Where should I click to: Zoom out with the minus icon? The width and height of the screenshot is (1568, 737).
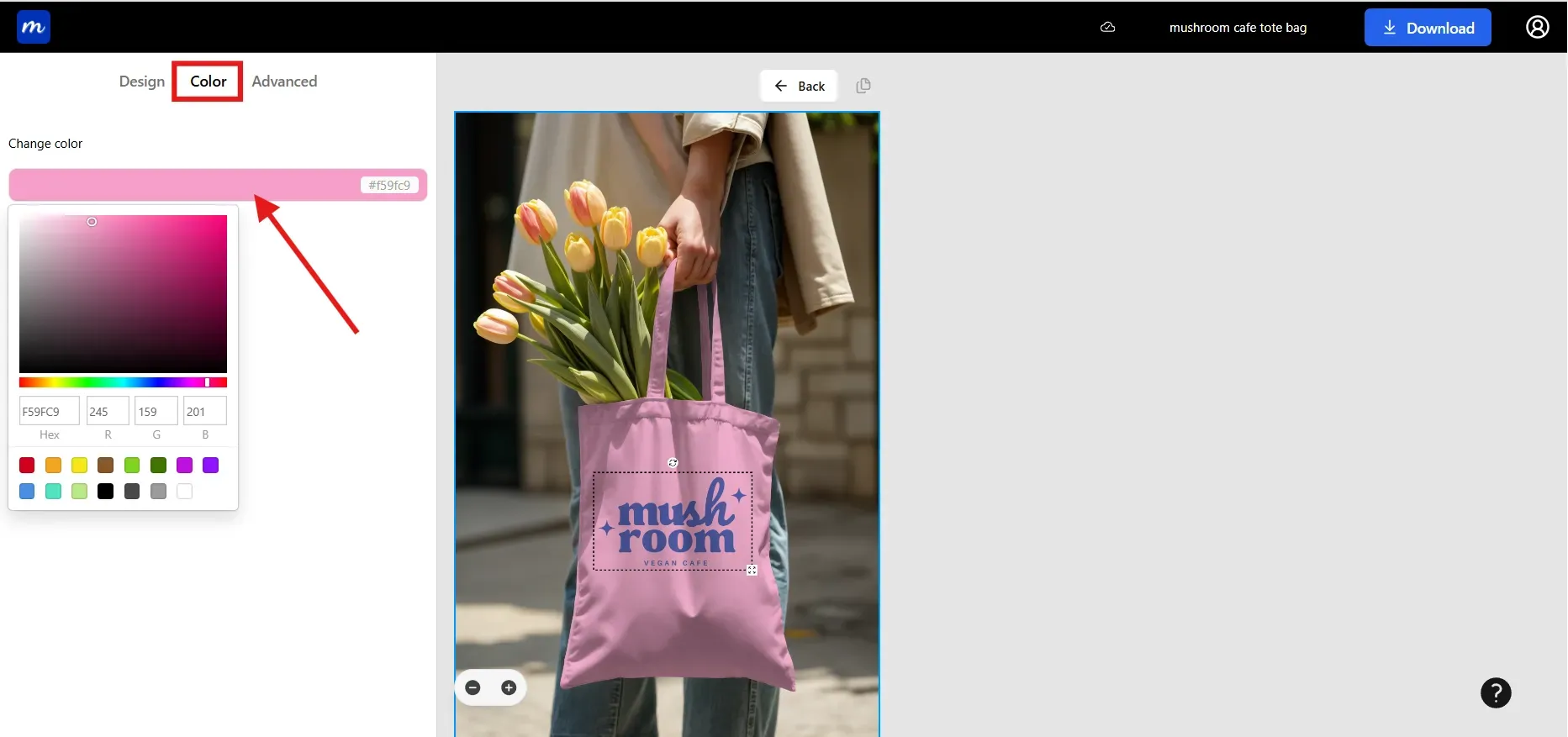(x=473, y=687)
